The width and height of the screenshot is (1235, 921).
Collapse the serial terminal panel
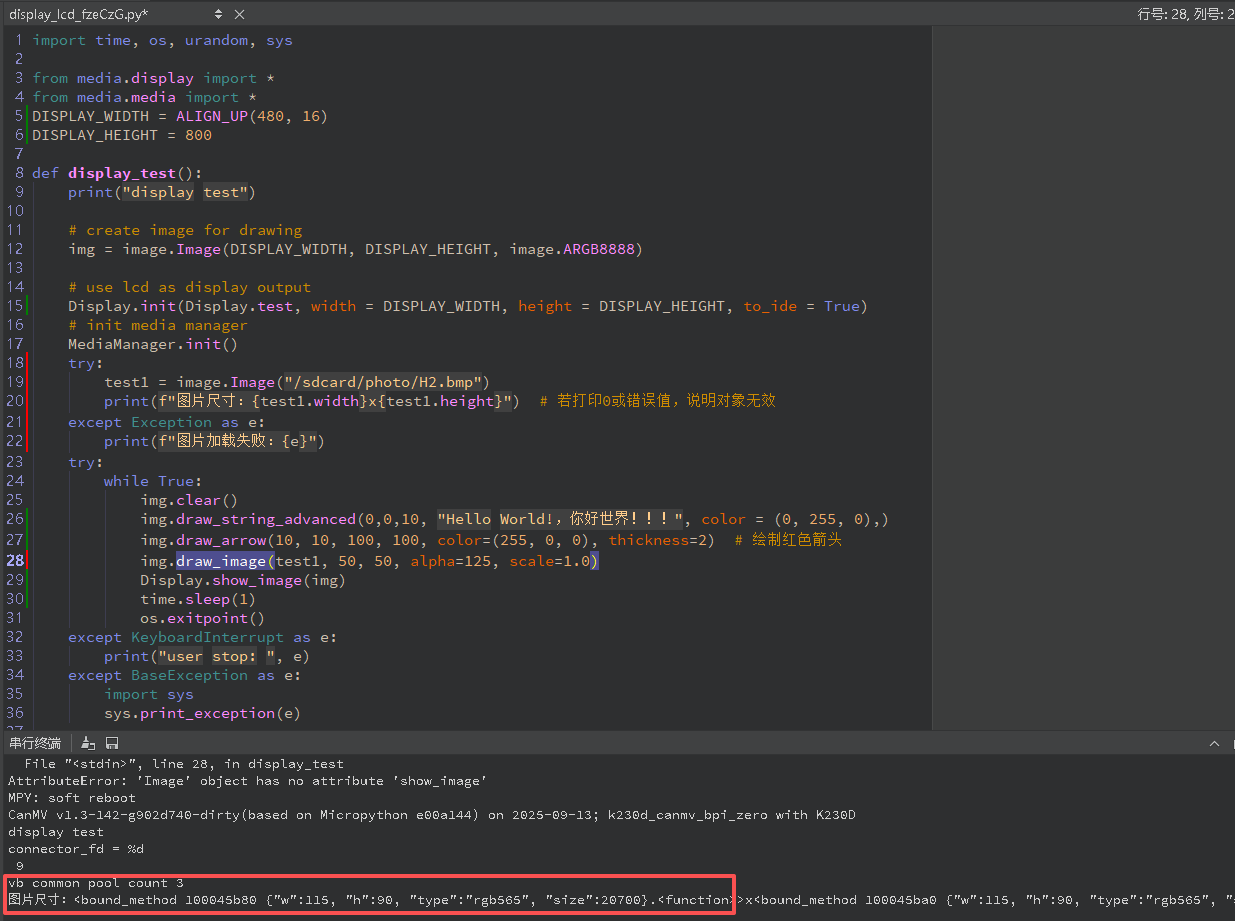coord(1214,743)
